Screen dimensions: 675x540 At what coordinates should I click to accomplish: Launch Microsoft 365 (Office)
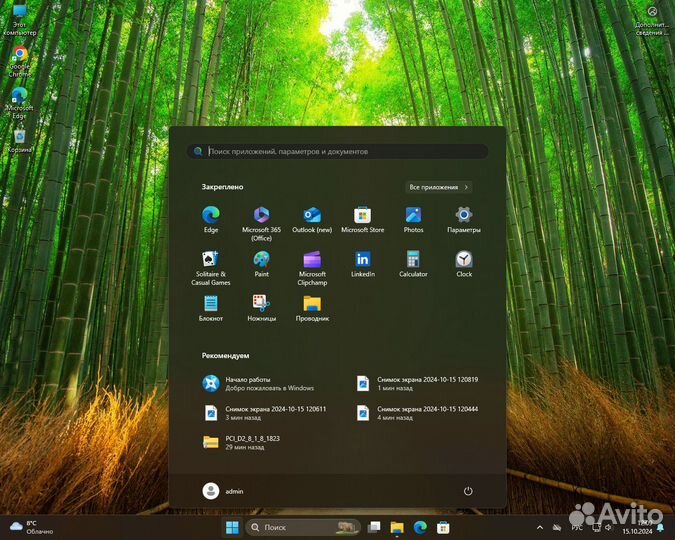tap(261, 223)
